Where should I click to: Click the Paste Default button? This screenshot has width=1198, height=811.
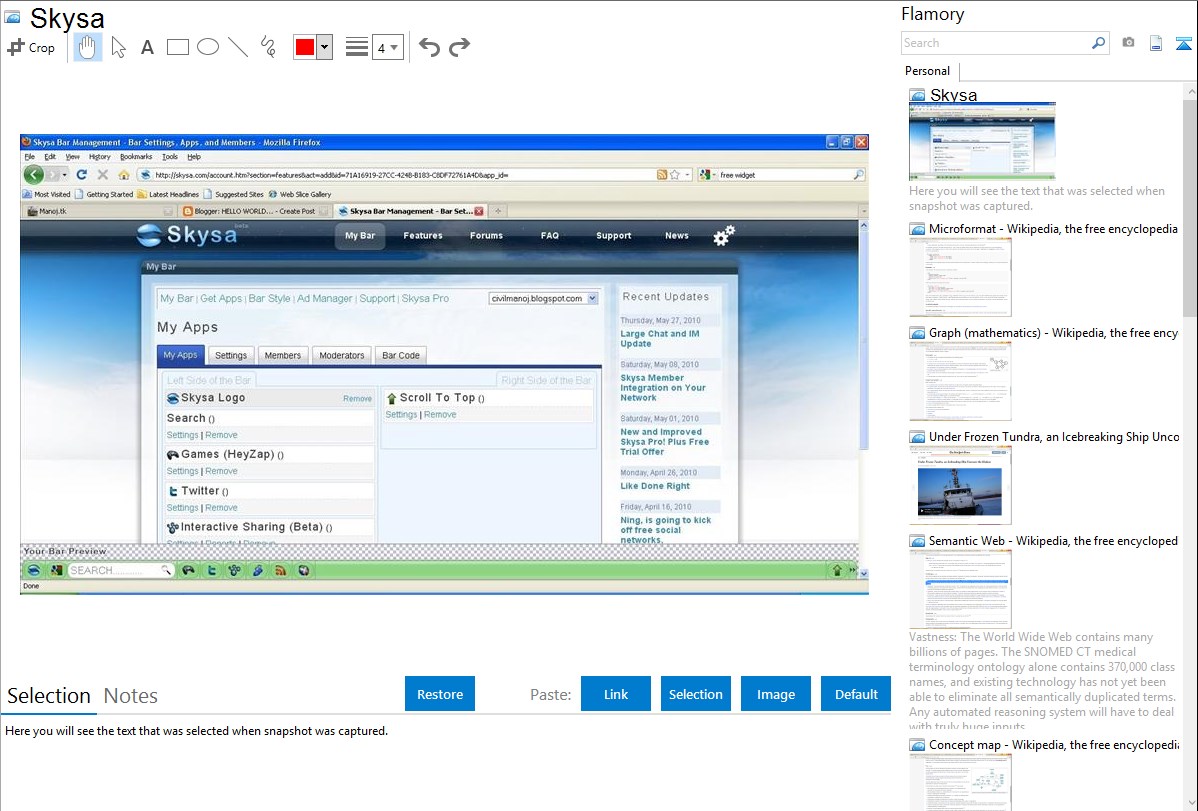tap(856, 694)
